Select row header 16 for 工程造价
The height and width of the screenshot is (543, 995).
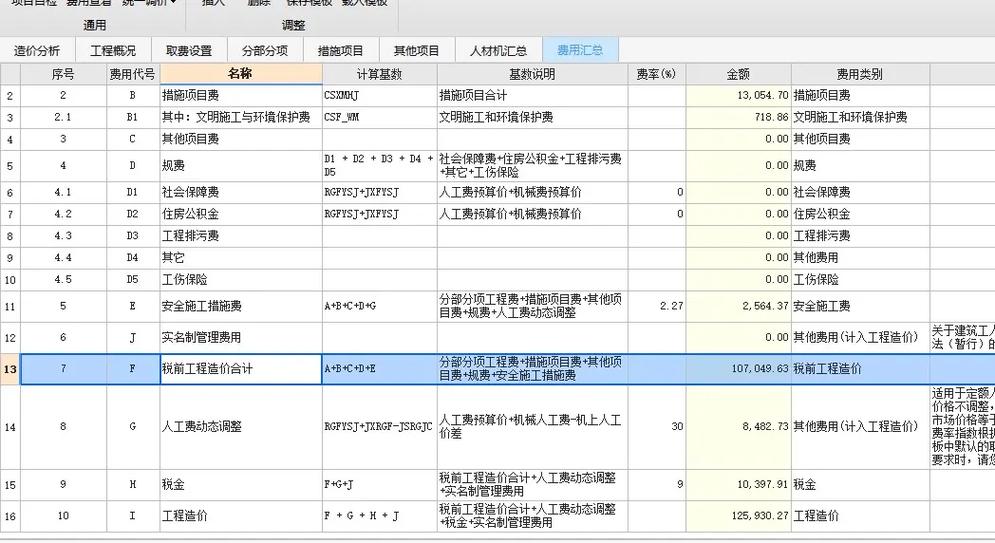point(10,516)
